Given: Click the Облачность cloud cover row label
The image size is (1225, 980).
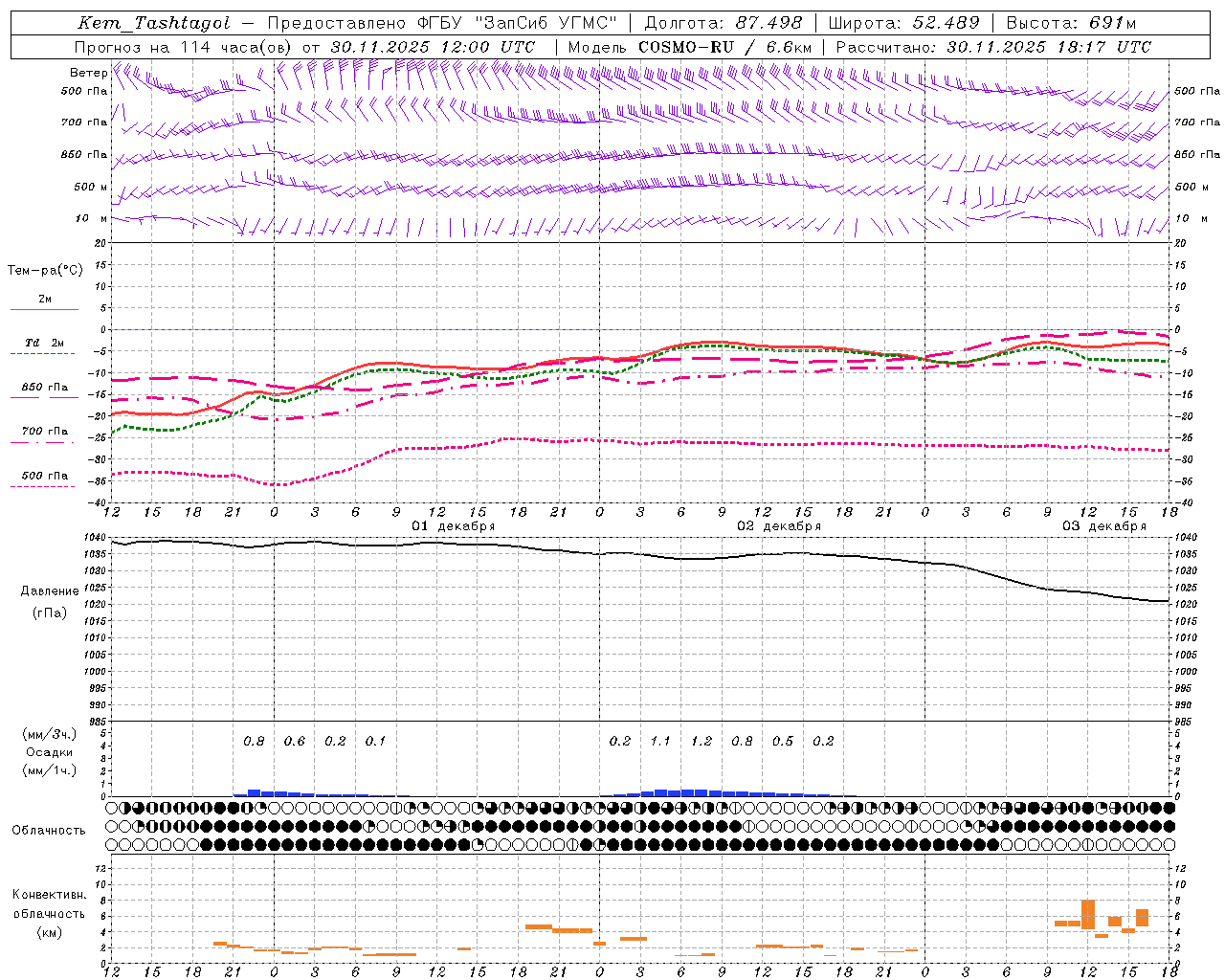Looking at the screenshot, I should pyautogui.click(x=49, y=830).
